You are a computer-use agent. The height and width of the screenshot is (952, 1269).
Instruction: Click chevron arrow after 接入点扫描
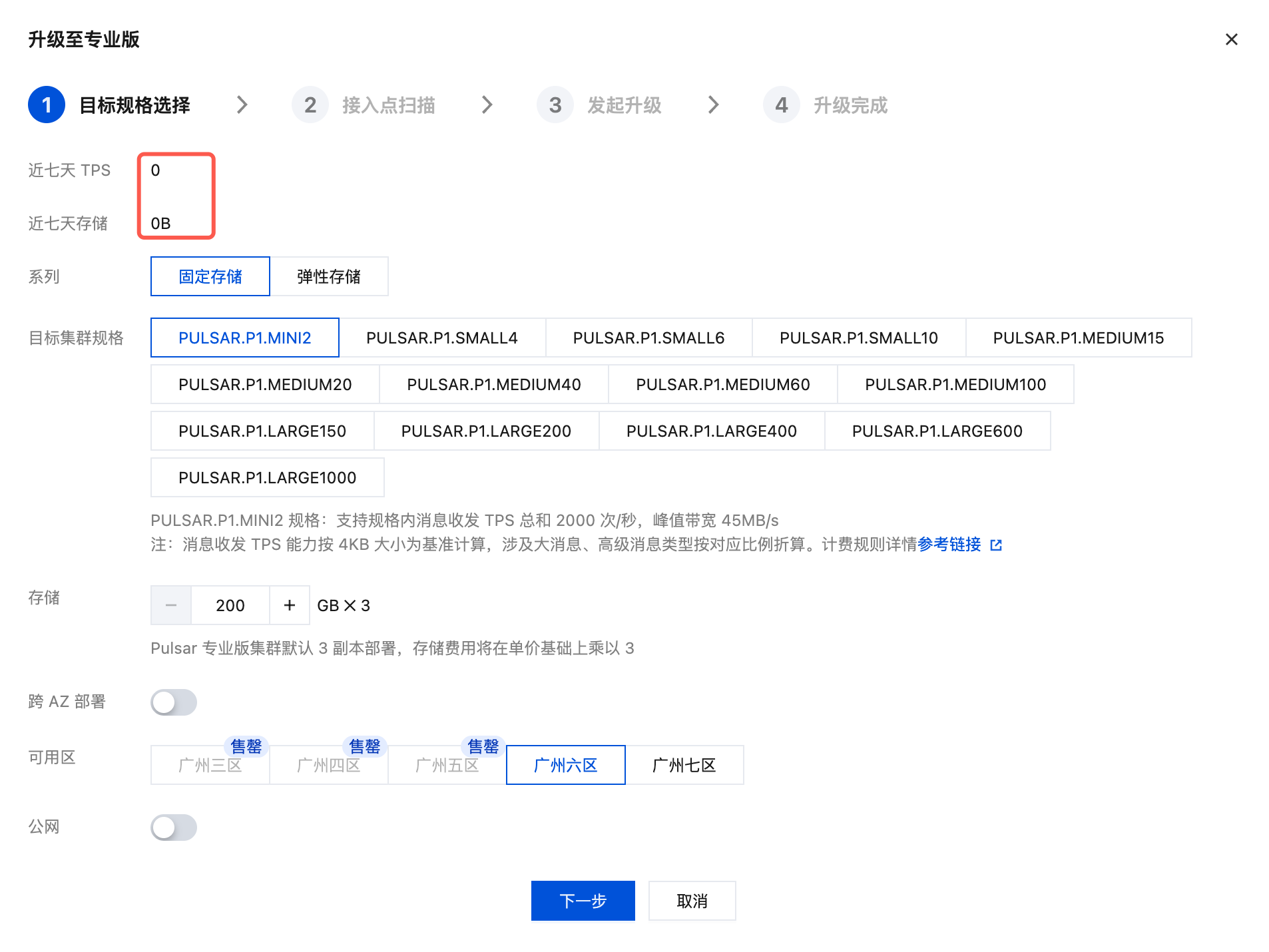487,105
